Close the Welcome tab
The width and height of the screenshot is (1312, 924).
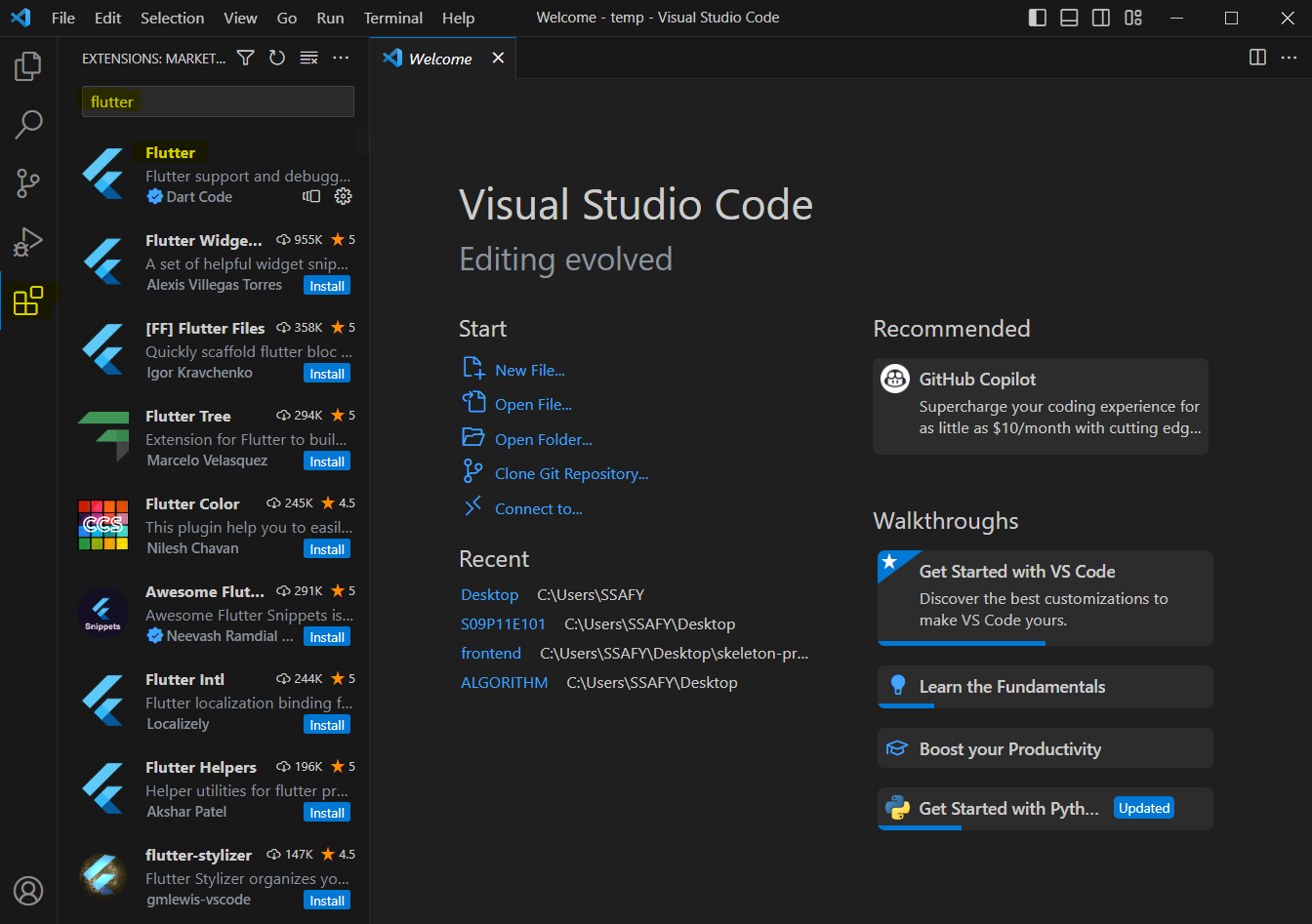(498, 59)
